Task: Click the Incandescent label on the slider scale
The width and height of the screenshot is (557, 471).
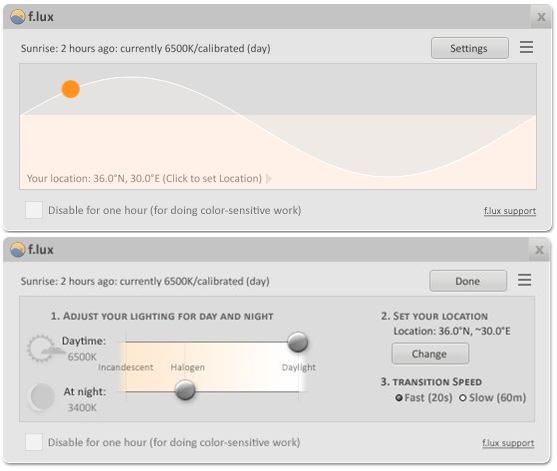Action: tap(125, 367)
